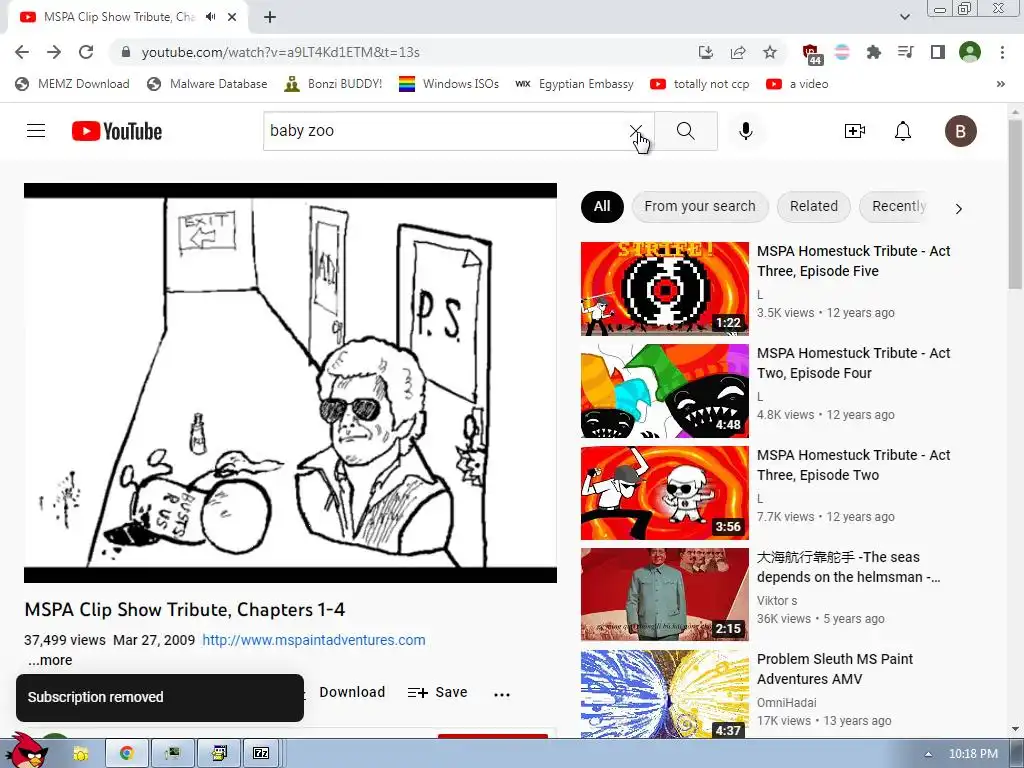Screen dimensions: 1024x768
Task: Open the Windows ISOs bookmark
Action: click(449, 84)
